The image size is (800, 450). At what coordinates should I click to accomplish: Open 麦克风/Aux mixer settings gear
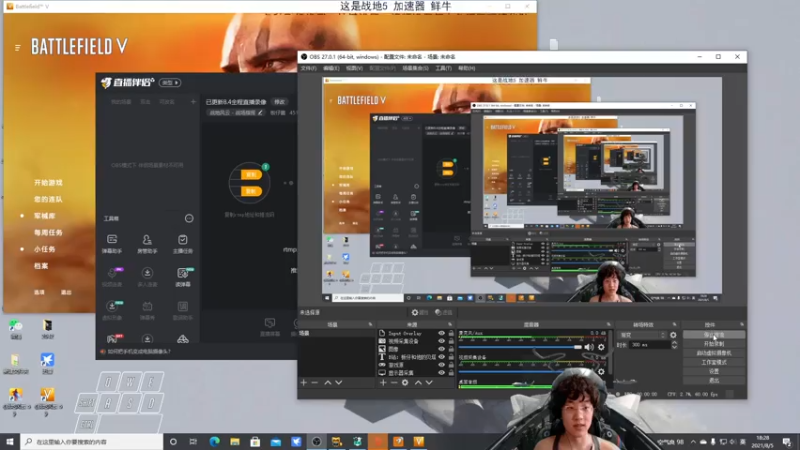(601, 347)
